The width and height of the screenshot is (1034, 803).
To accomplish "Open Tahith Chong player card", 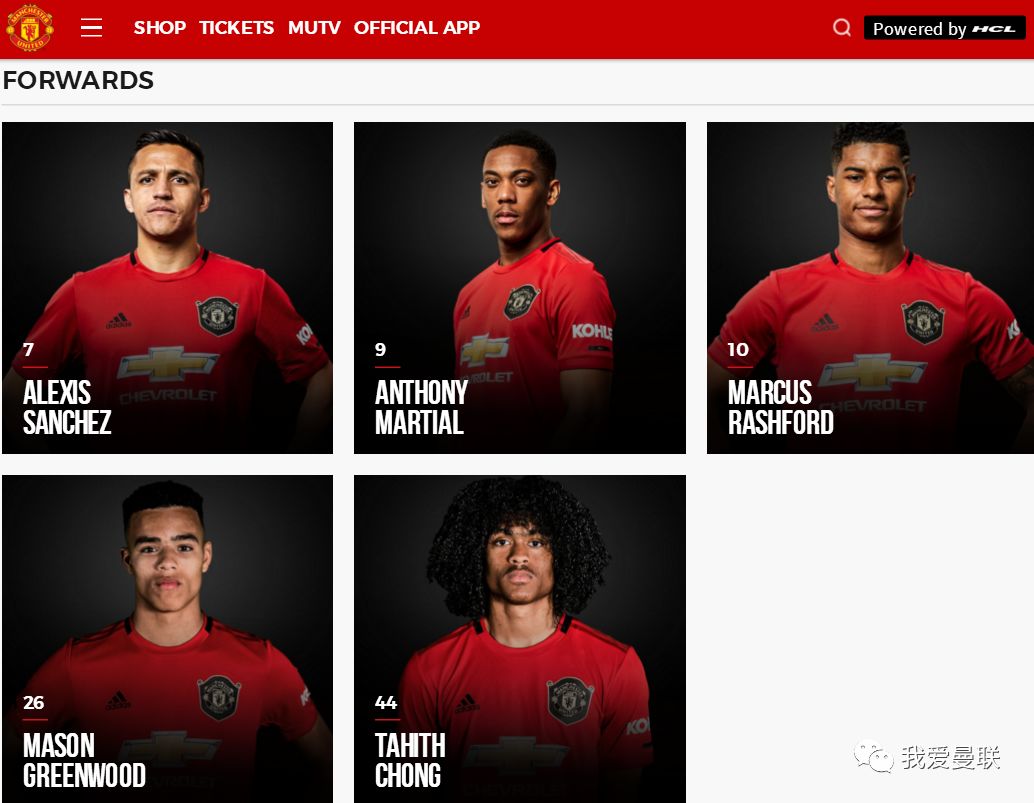I will click(x=520, y=639).
